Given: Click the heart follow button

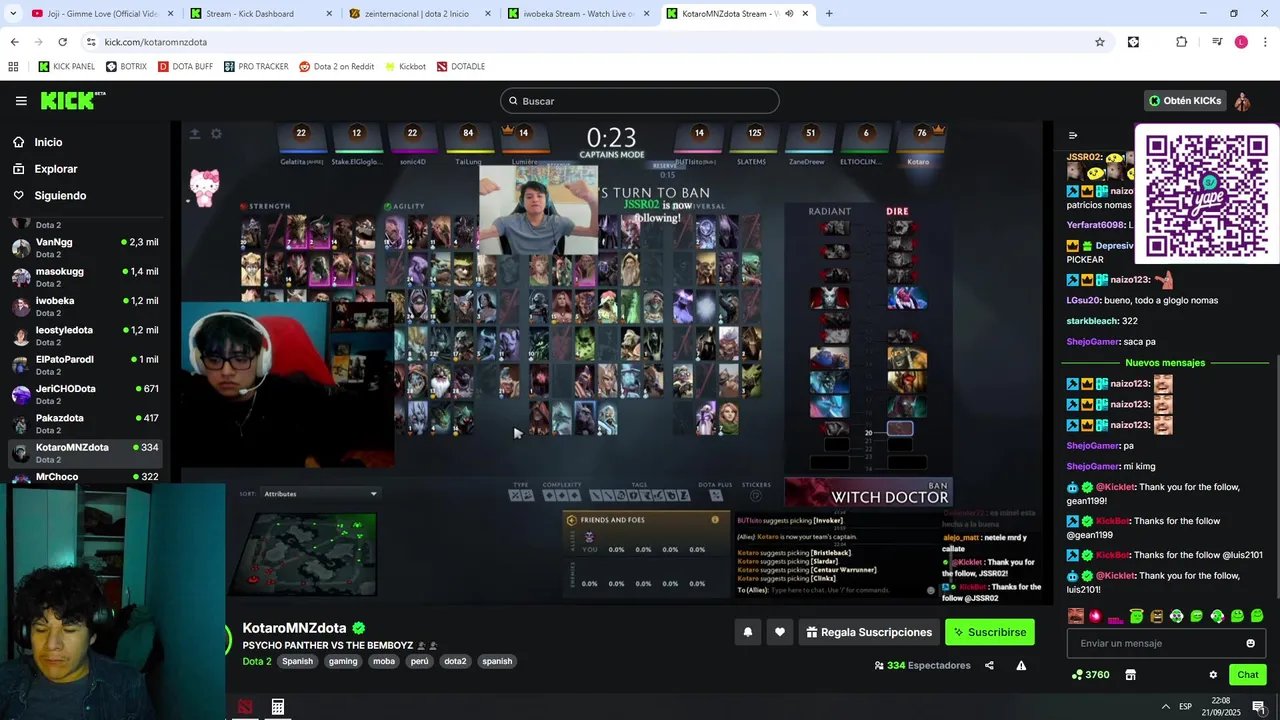Looking at the screenshot, I should [780, 632].
